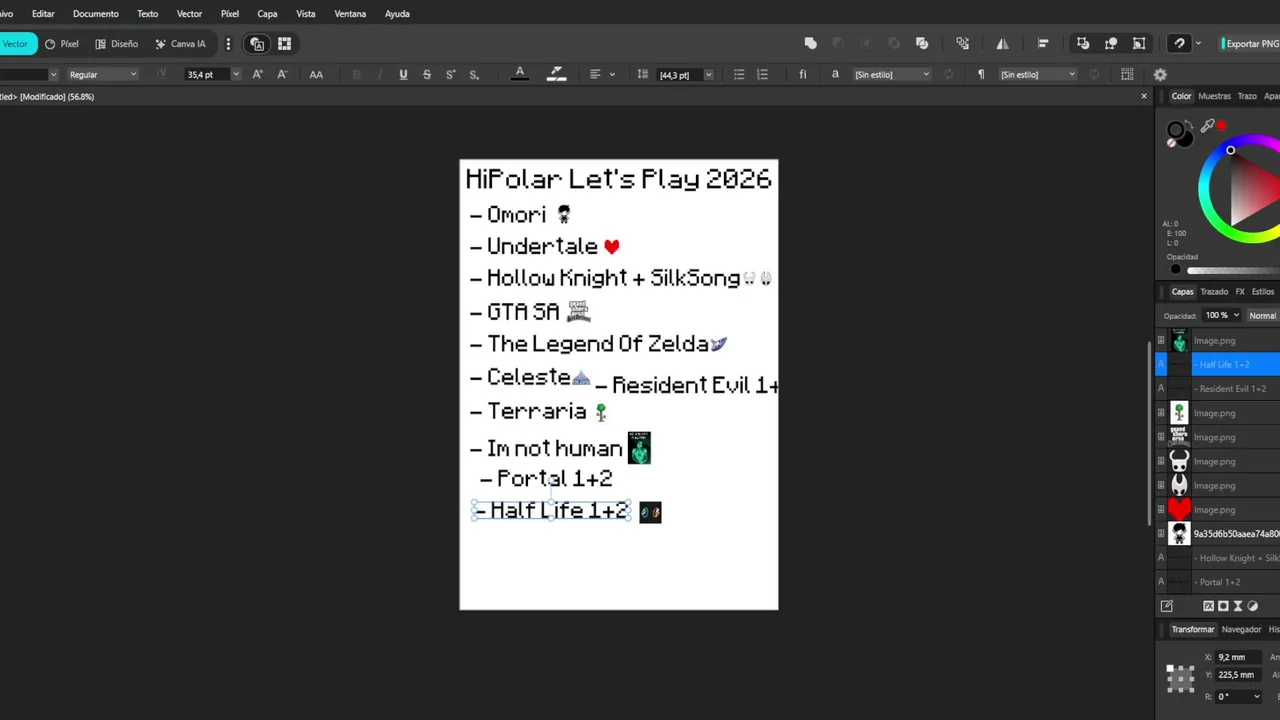Open the Texto menu
The image size is (1280, 720).
pos(147,14)
